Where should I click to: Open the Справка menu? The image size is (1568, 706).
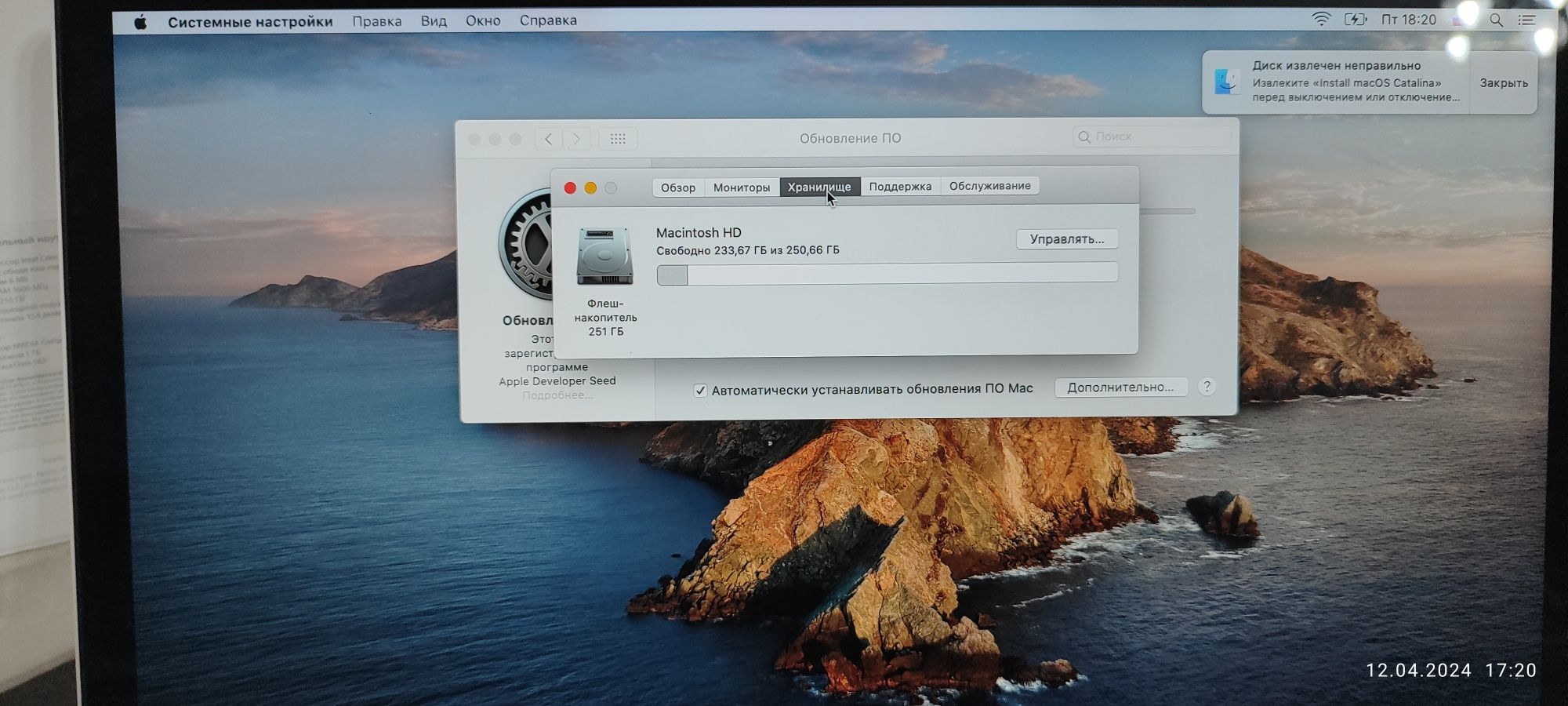tap(548, 20)
